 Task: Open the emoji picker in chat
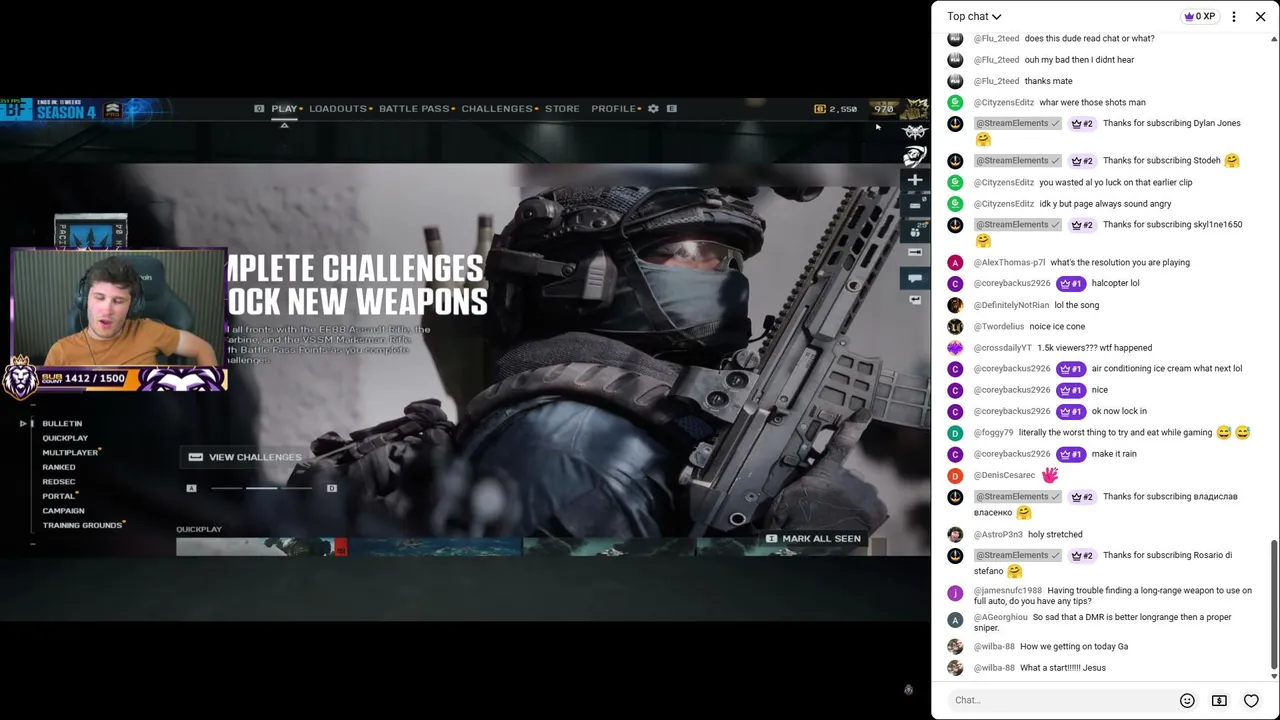1187,700
